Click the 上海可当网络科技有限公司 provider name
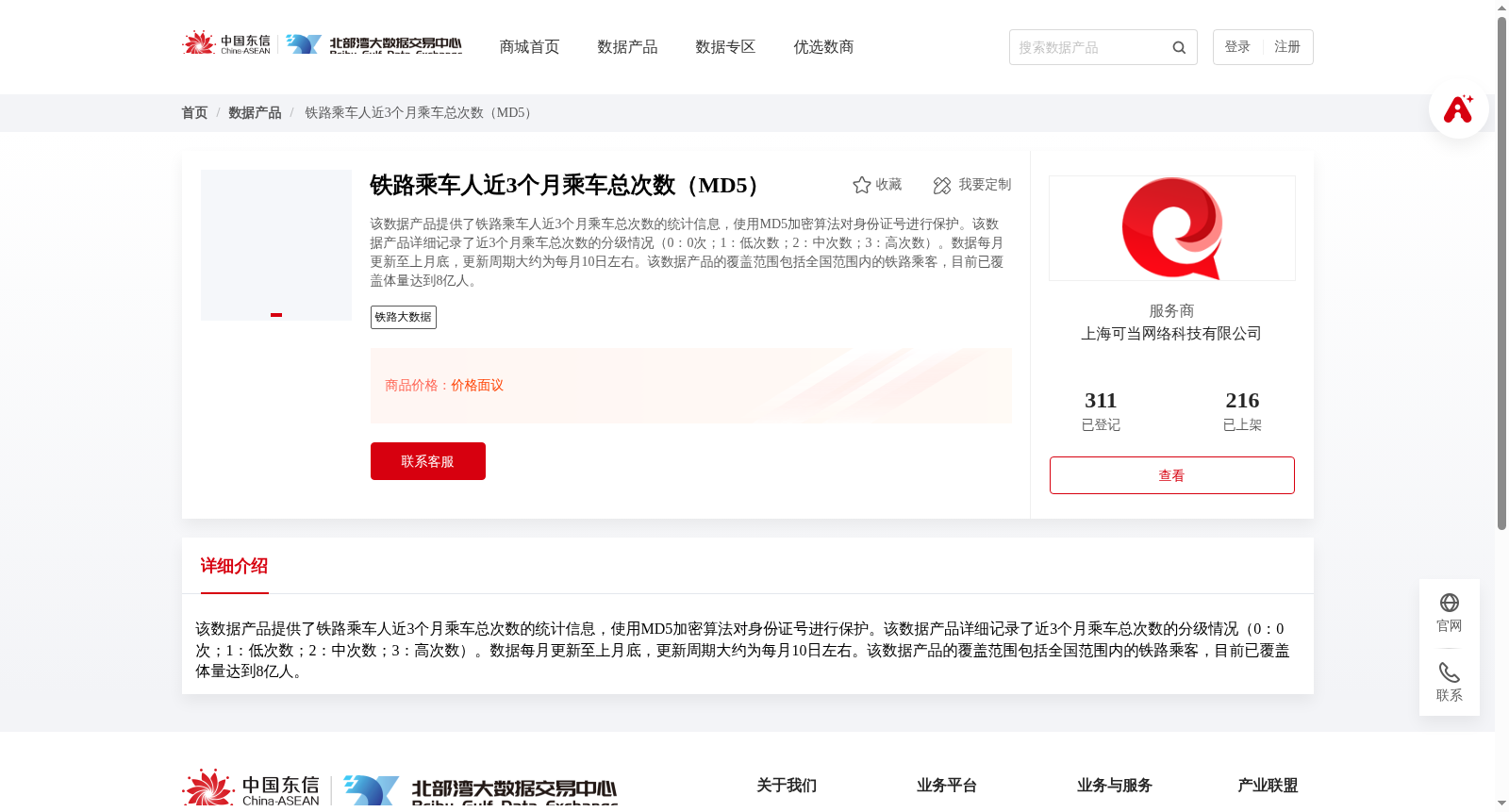Viewport: 1509px width, 812px height. (1171, 334)
